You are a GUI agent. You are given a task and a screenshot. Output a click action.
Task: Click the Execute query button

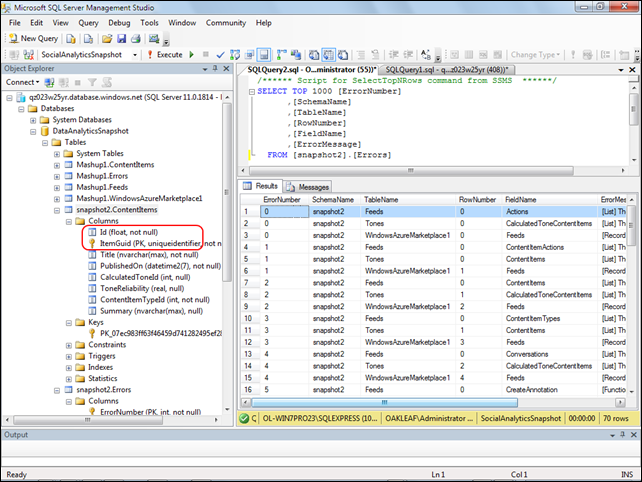tap(165, 55)
